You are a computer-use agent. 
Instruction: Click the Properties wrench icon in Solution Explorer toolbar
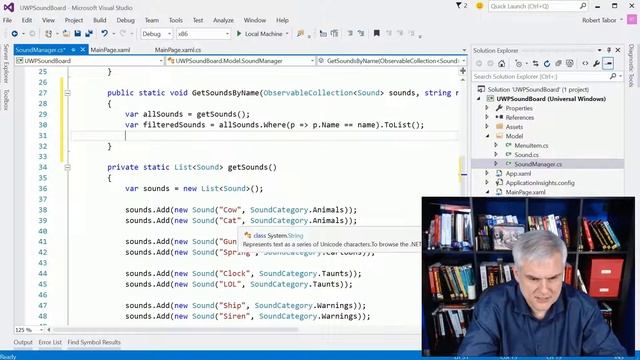pos(596,63)
